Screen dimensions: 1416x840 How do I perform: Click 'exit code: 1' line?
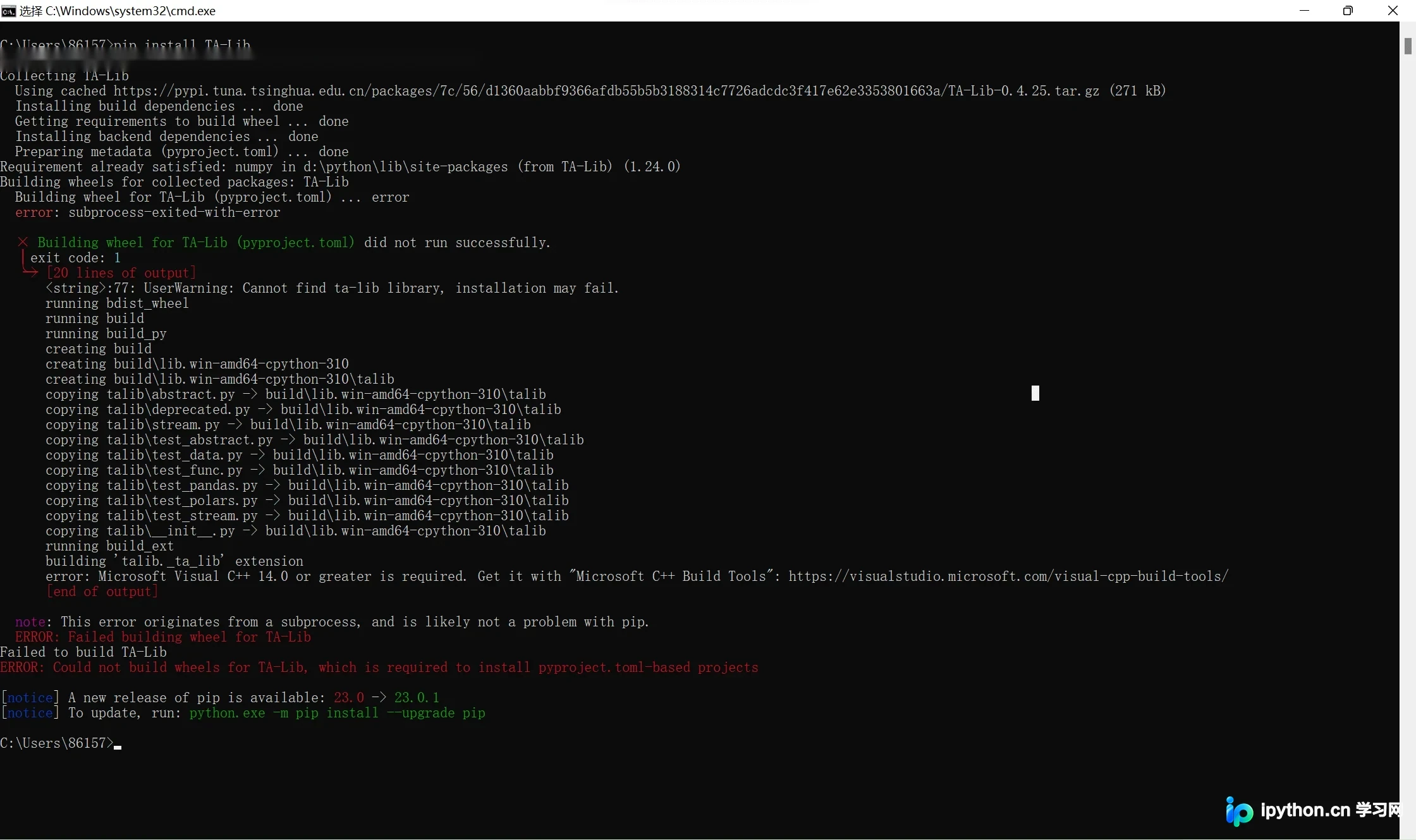point(75,257)
